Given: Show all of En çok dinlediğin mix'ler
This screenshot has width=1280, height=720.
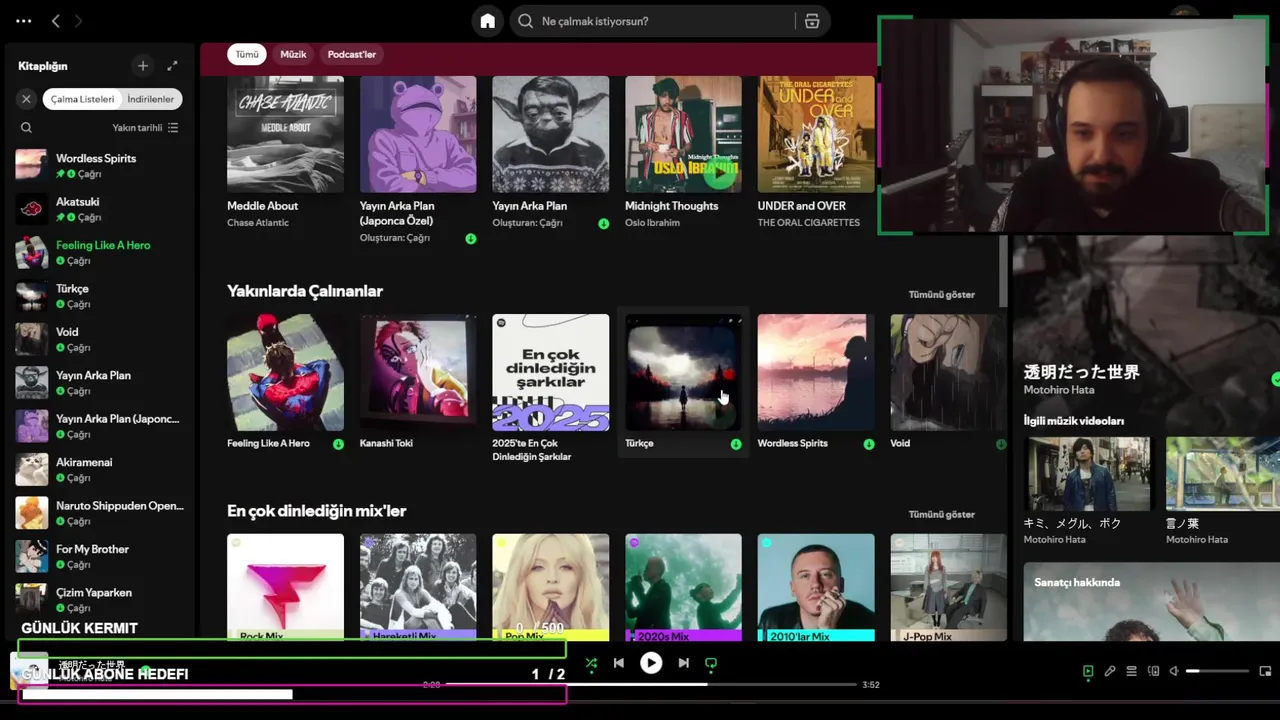Looking at the screenshot, I should click(941, 515).
